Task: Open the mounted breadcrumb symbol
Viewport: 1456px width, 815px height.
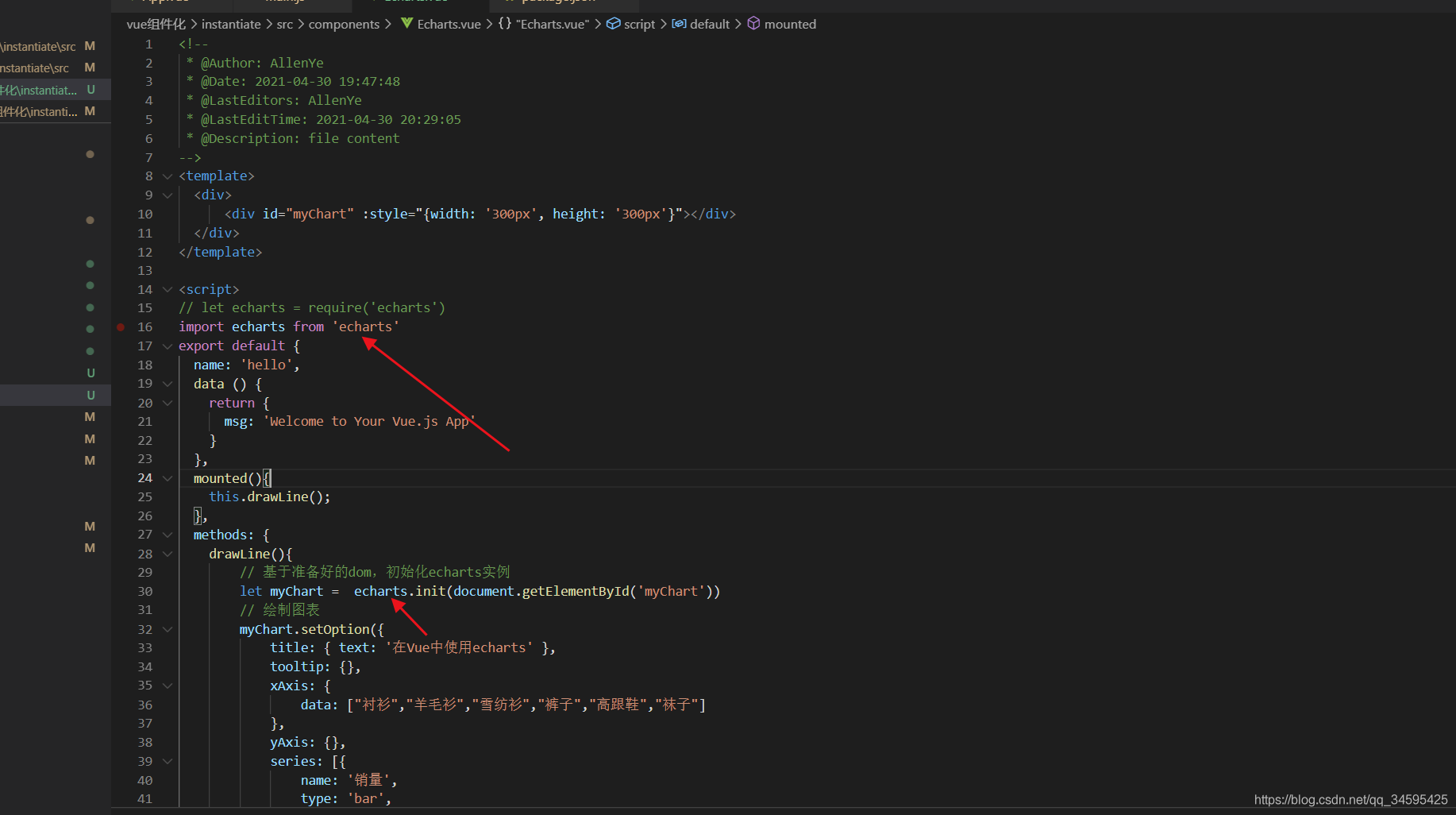Action: click(790, 24)
